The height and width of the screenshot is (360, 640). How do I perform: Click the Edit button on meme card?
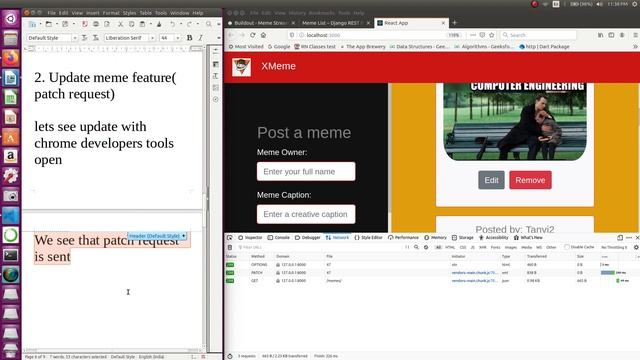point(491,180)
